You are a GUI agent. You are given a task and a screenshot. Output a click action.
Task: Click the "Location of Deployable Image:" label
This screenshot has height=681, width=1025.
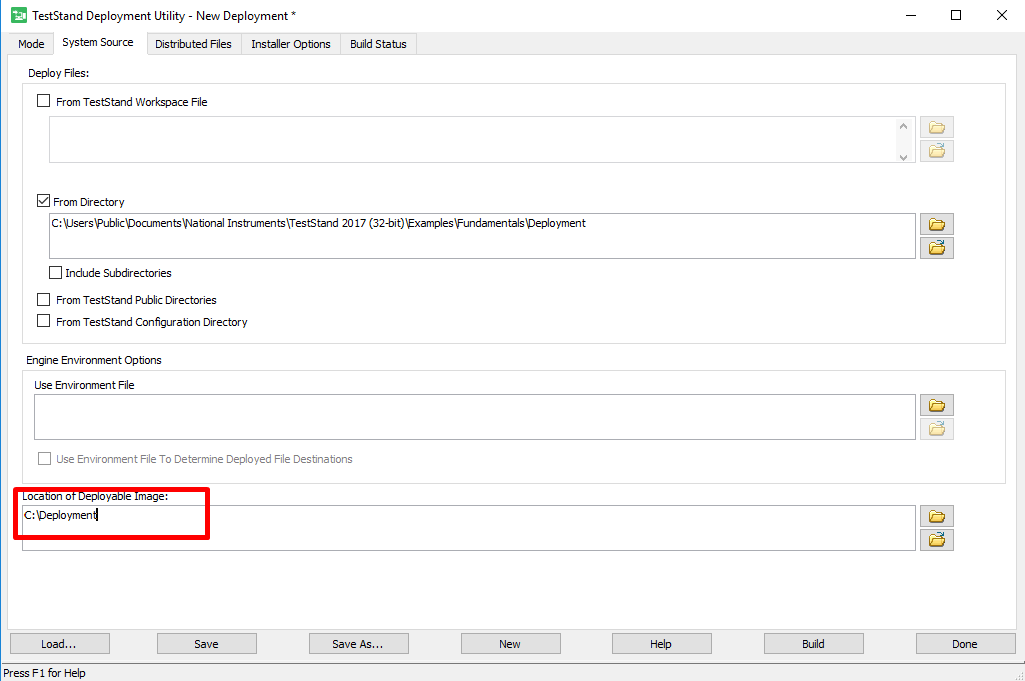[95, 496]
